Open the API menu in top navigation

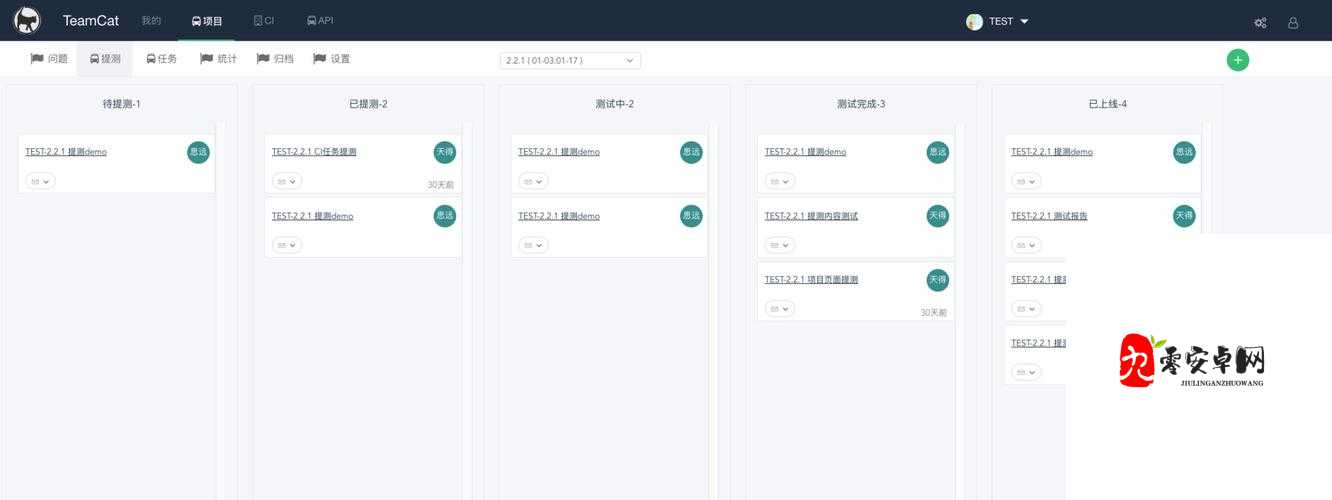[x=320, y=20]
